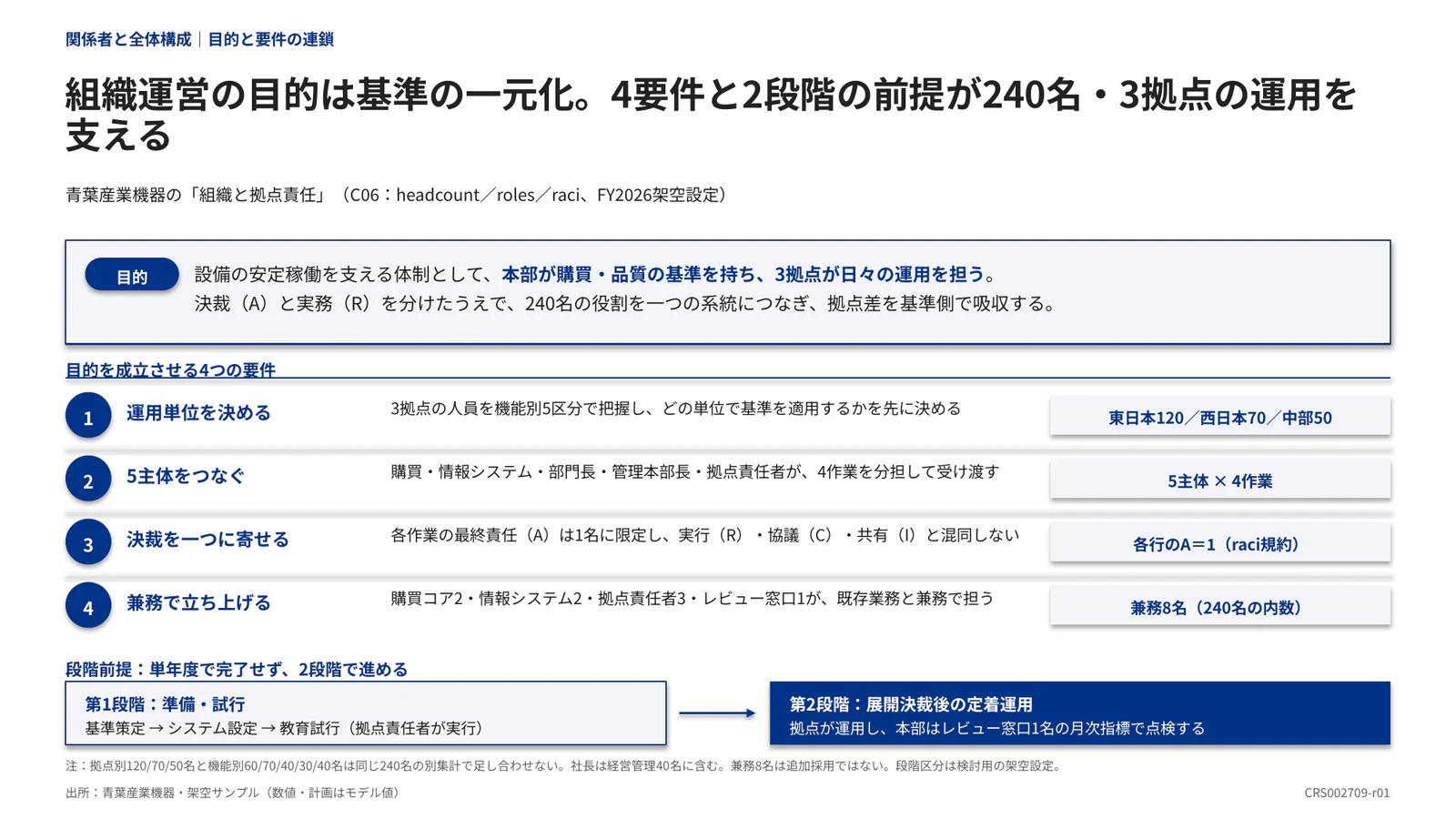1456x819 pixels.
Task: Click the heading 兼務で立ち上げる
Action: point(198,602)
